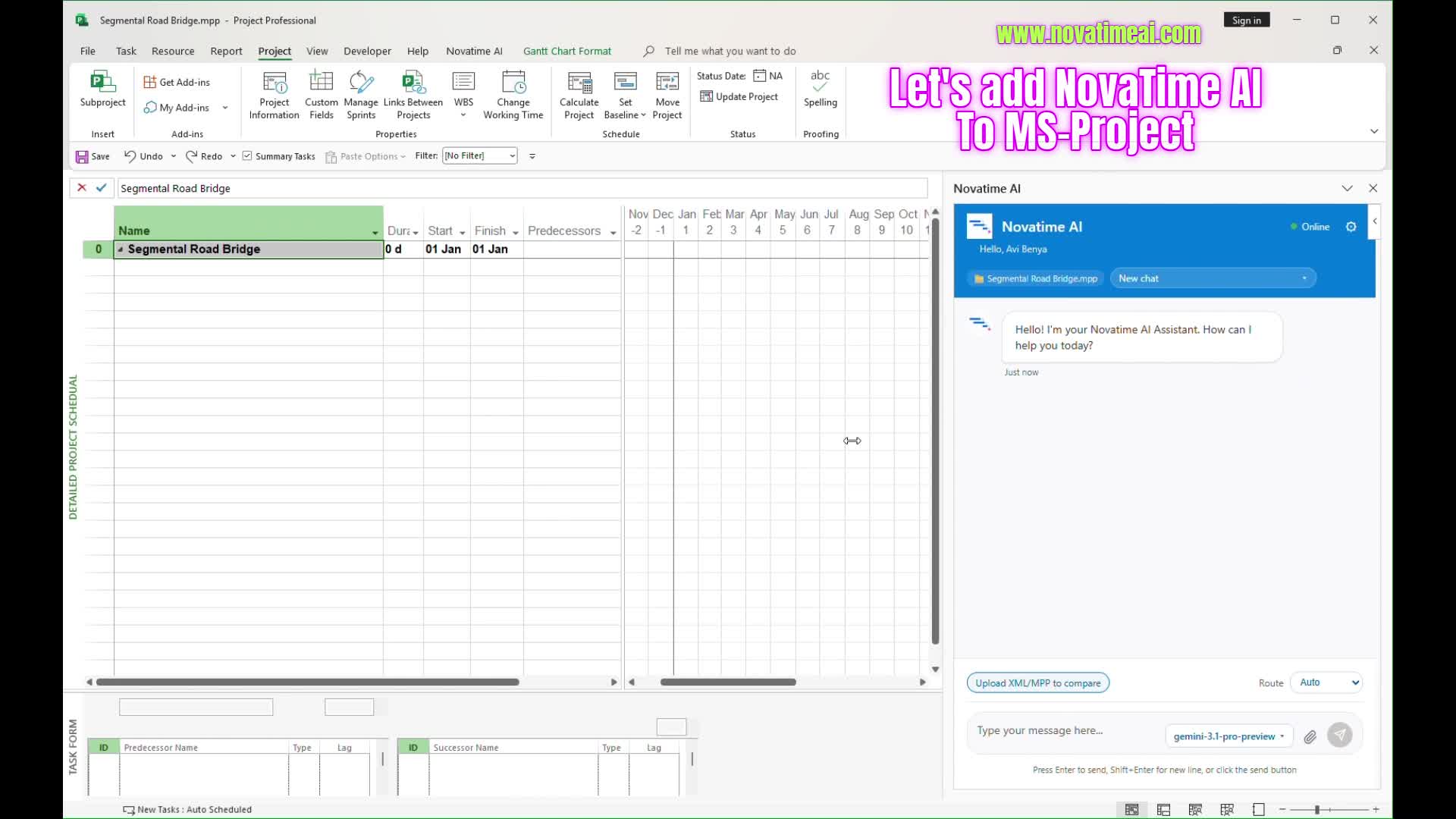Confirm the entry with the blue checkmark
1456x819 pixels.
click(102, 188)
